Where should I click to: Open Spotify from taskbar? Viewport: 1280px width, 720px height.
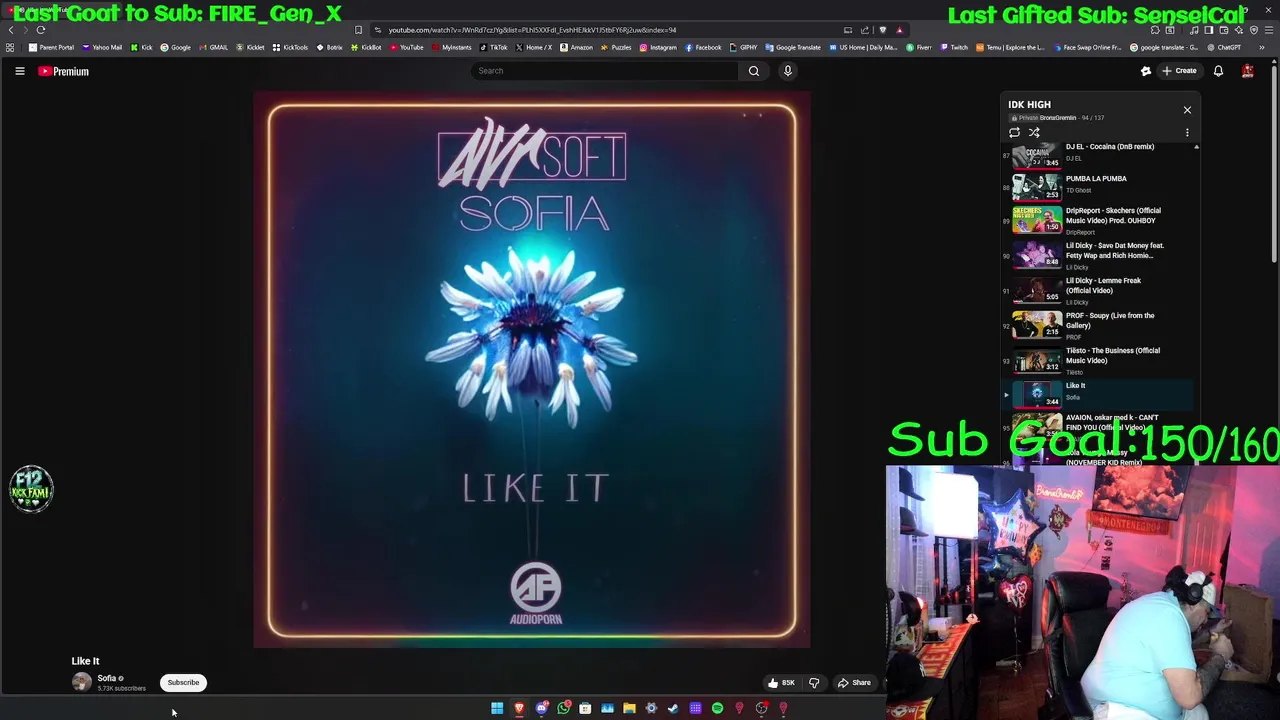click(717, 709)
